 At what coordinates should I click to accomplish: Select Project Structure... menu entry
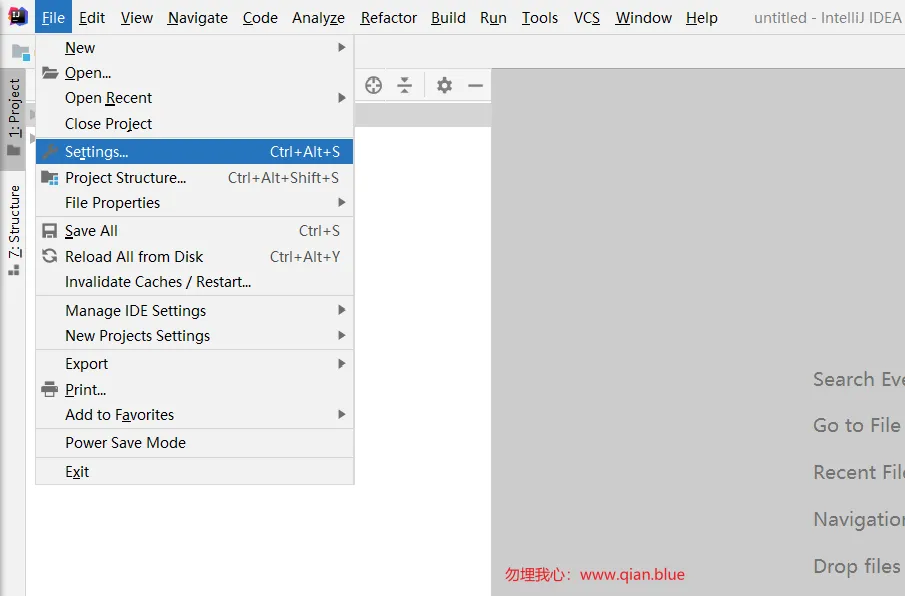195,178
